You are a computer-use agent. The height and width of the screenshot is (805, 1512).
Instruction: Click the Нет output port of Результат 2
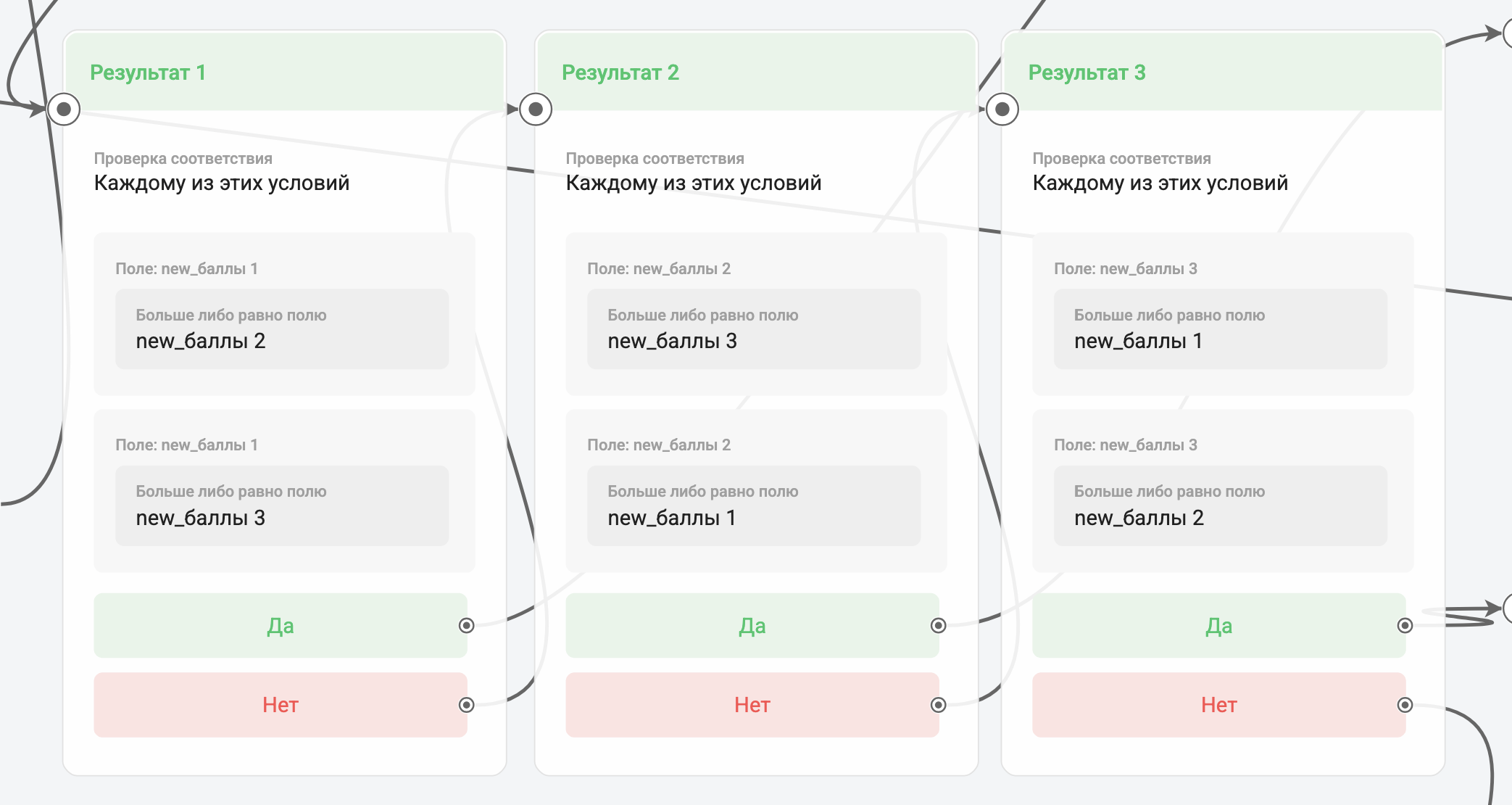pos(939,705)
